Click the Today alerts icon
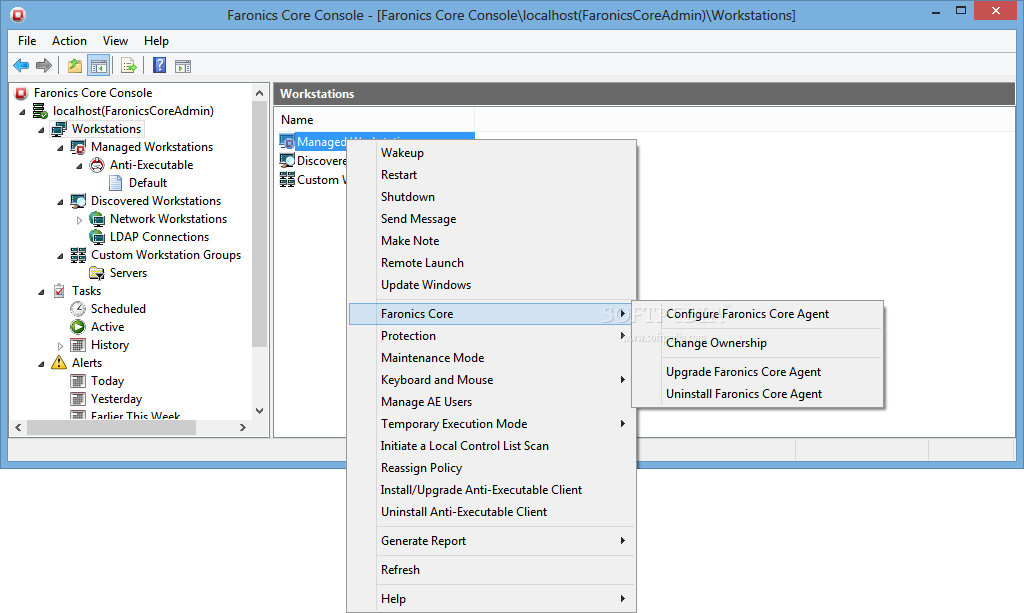Image resolution: width=1024 pixels, height=613 pixels. point(78,381)
